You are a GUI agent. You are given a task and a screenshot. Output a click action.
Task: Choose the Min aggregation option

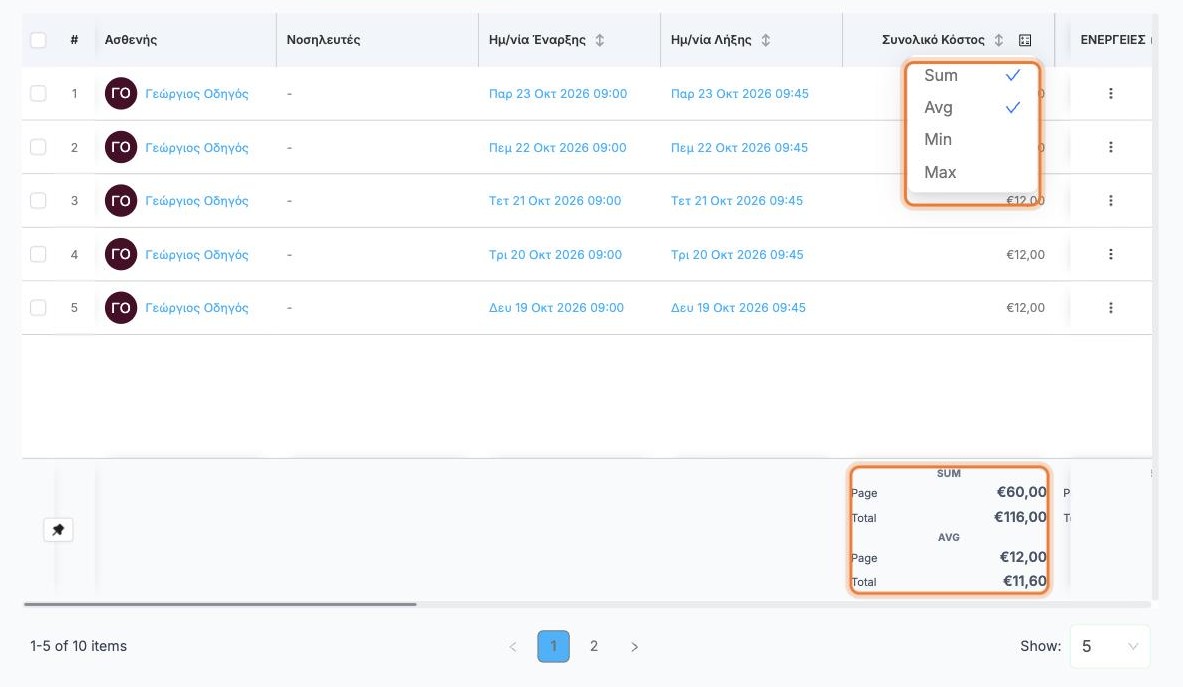(x=972, y=140)
